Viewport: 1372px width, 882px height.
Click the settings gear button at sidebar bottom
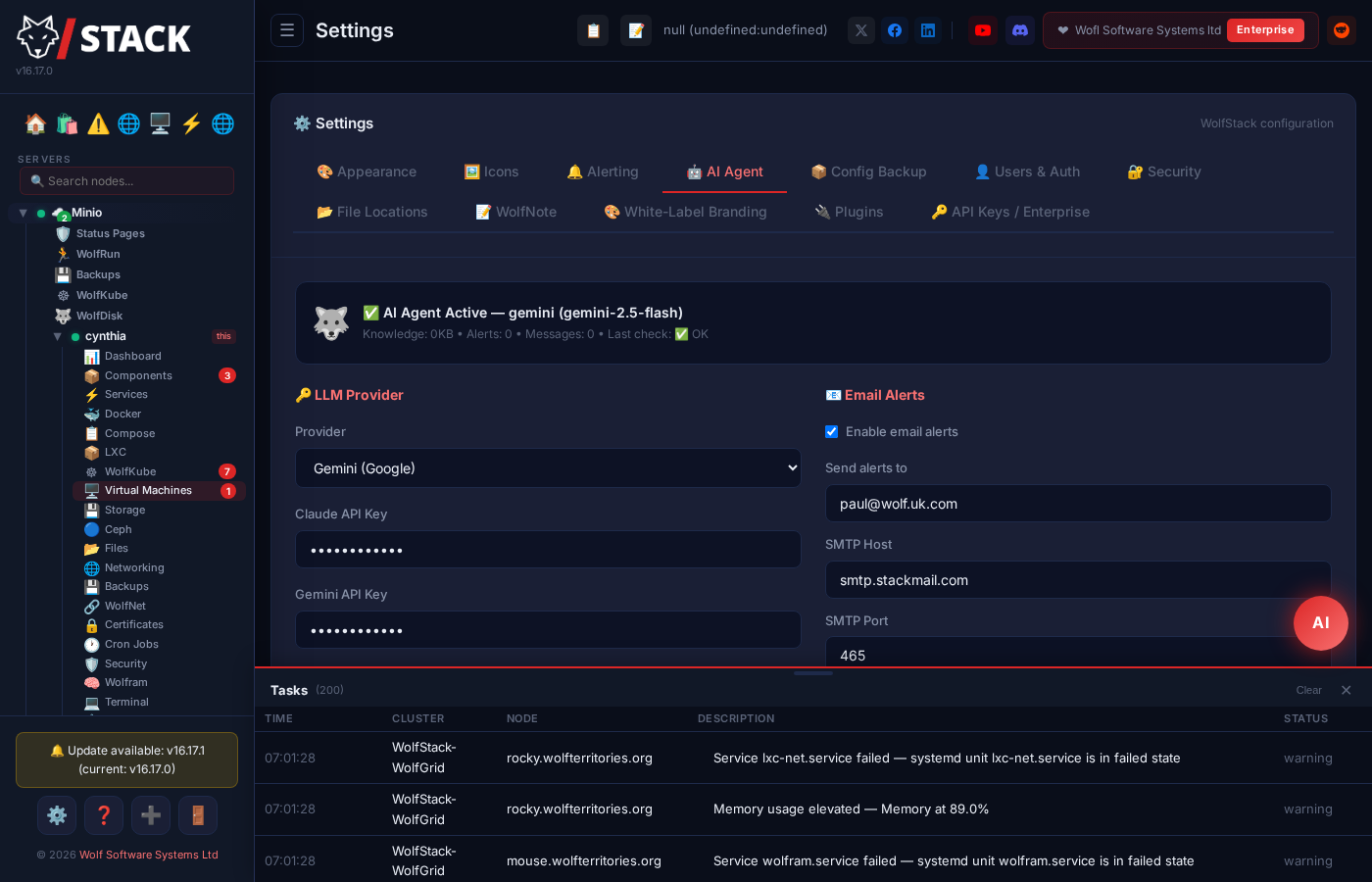pos(57,815)
